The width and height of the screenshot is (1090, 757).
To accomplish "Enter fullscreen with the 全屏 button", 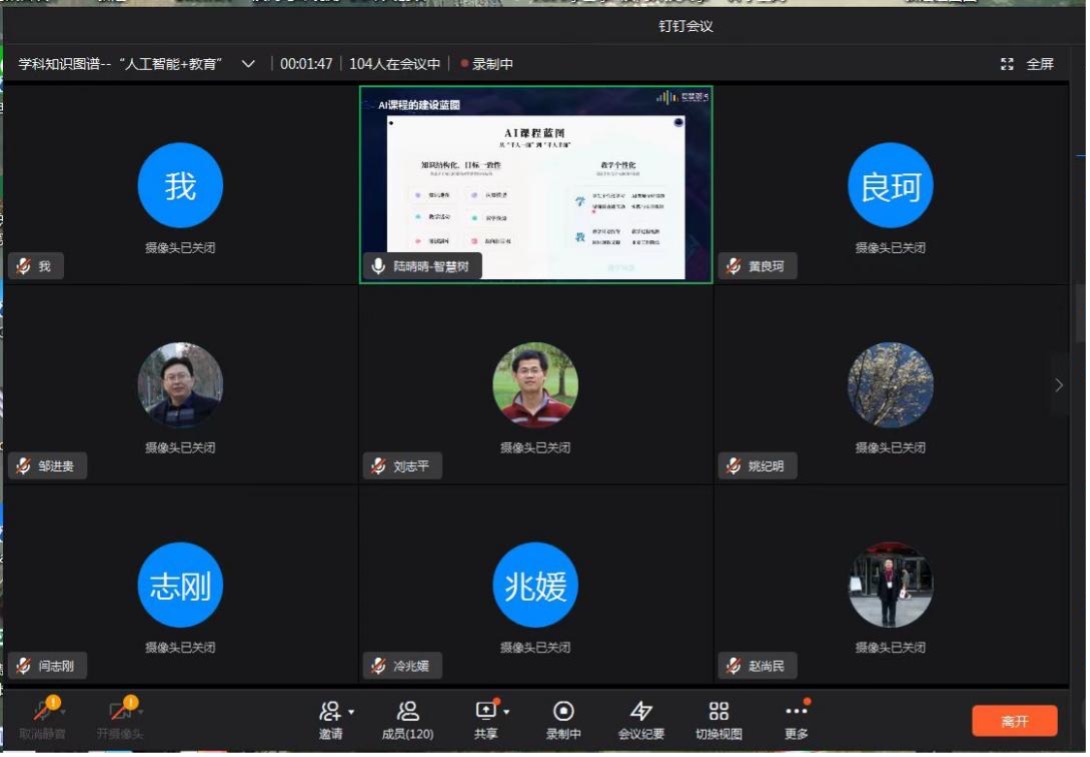I will 1028,64.
